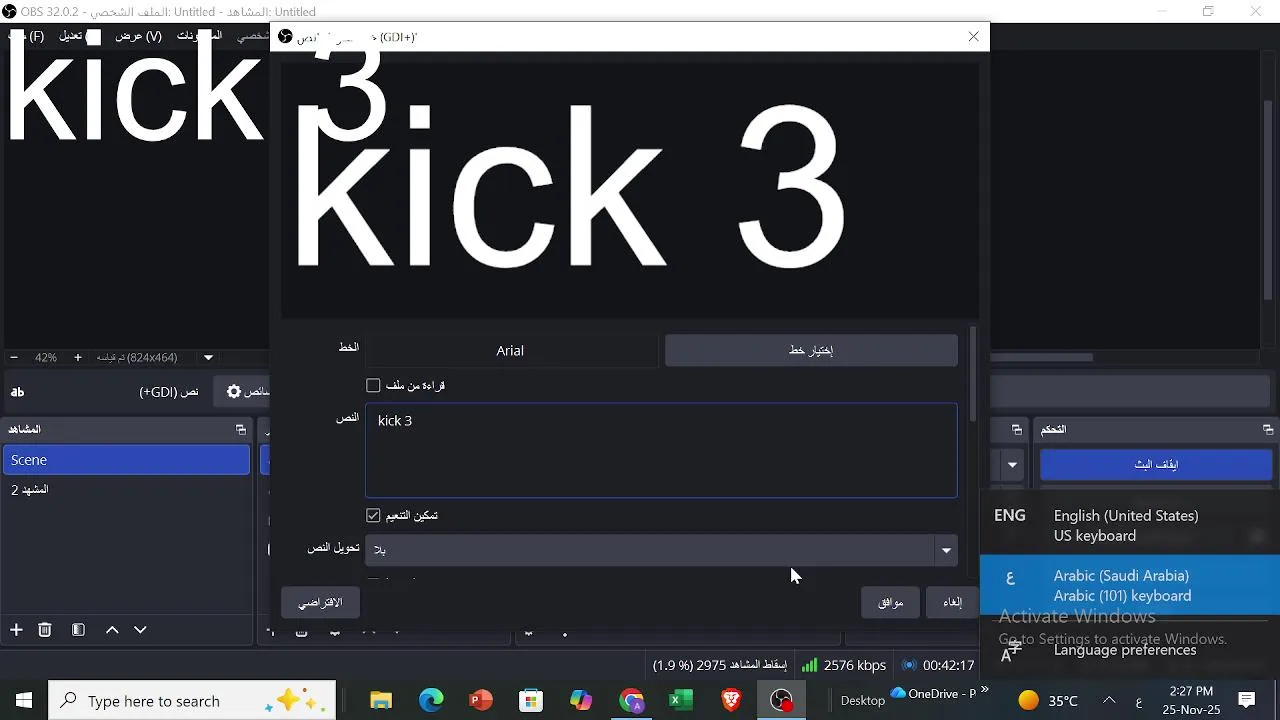Expand the dropdown arrow left of Stop Streaming button
Screen dimensions: 1280x720
point(1012,465)
